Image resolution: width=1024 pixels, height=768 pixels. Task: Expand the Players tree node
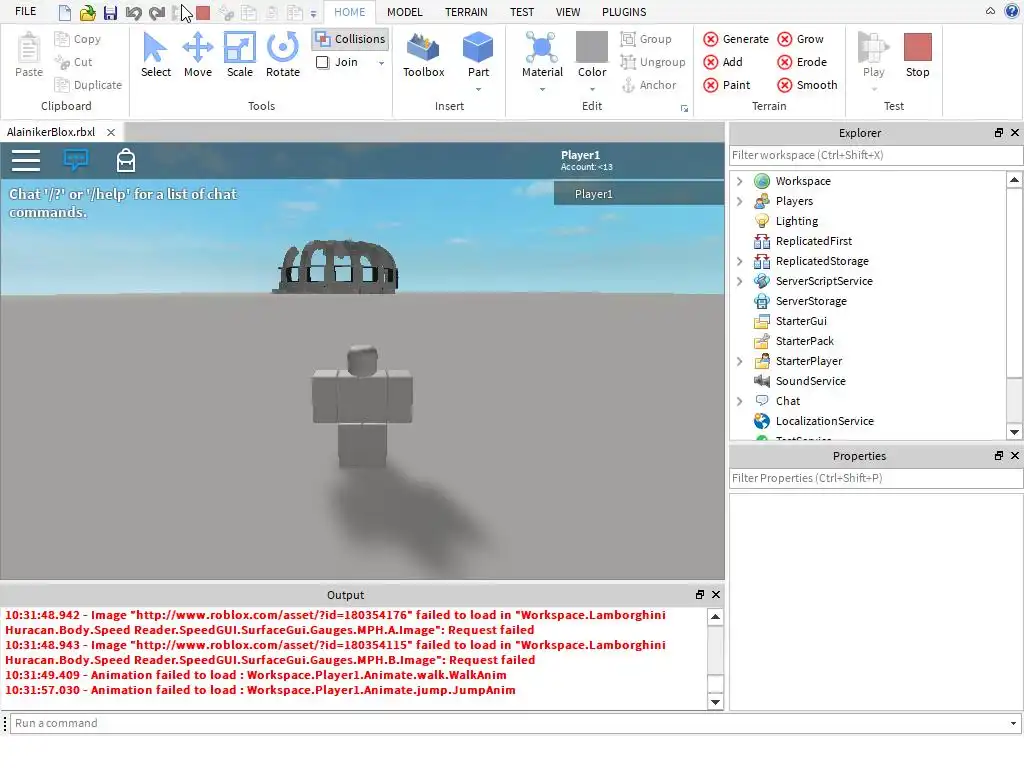click(x=740, y=201)
